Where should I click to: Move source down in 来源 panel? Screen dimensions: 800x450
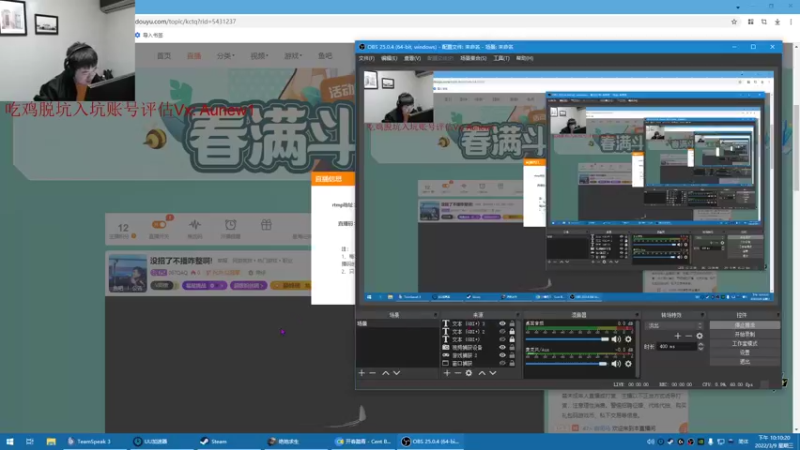(x=493, y=373)
